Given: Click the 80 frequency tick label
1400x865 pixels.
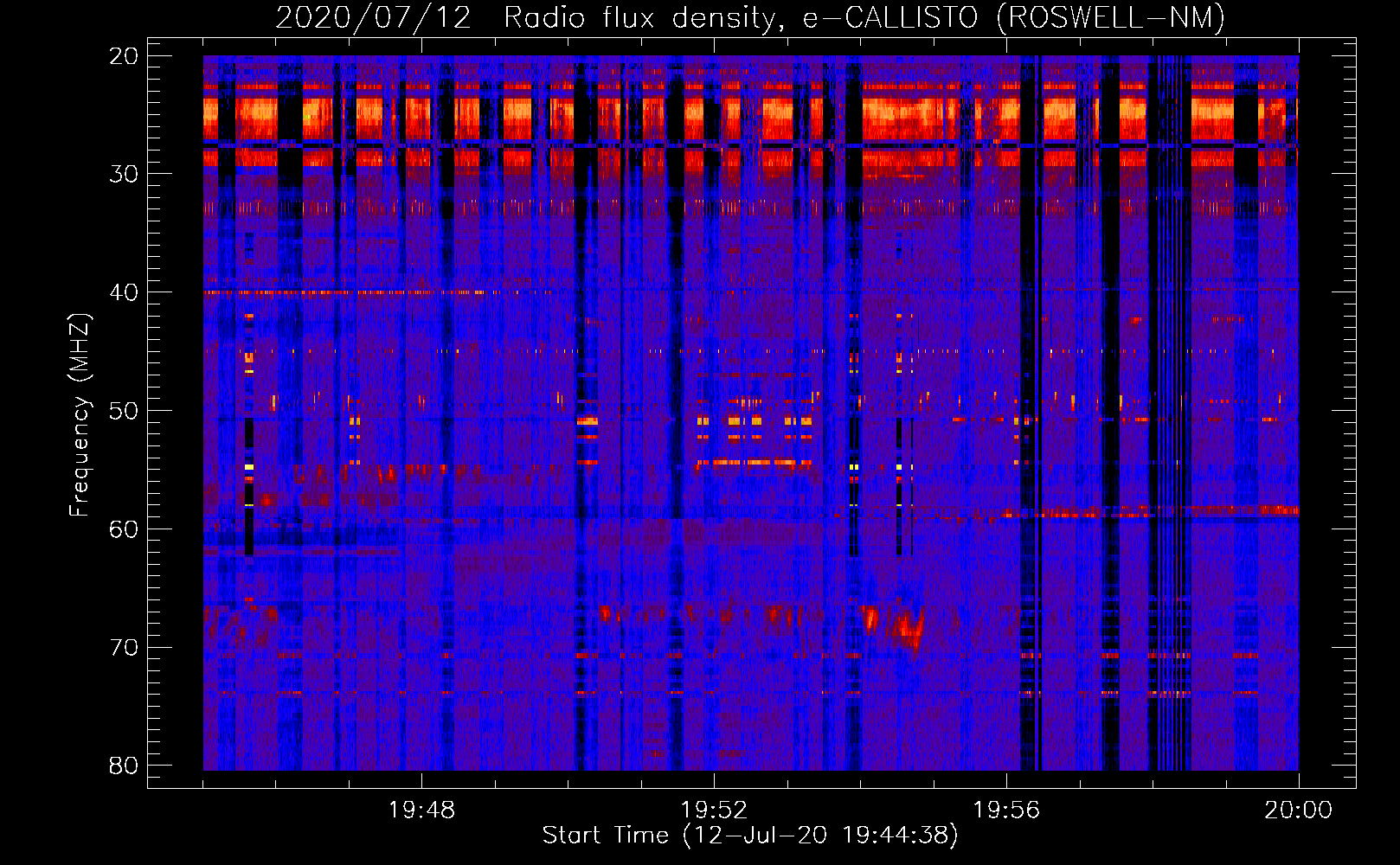Looking at the screenshot, I should point(124,766).
